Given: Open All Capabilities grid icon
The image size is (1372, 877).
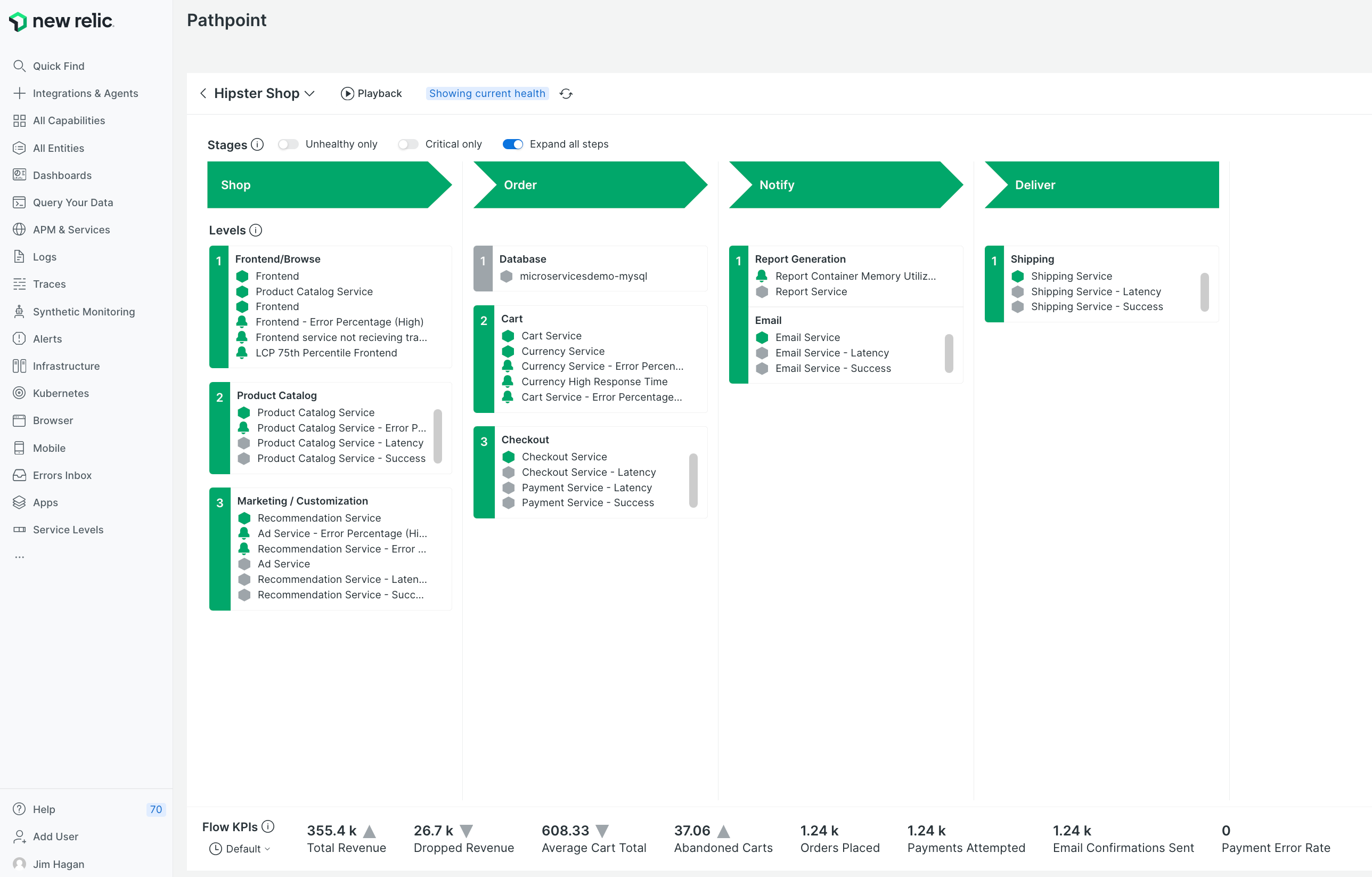Looking at the screenshot, I should click(x=19, y=120).
